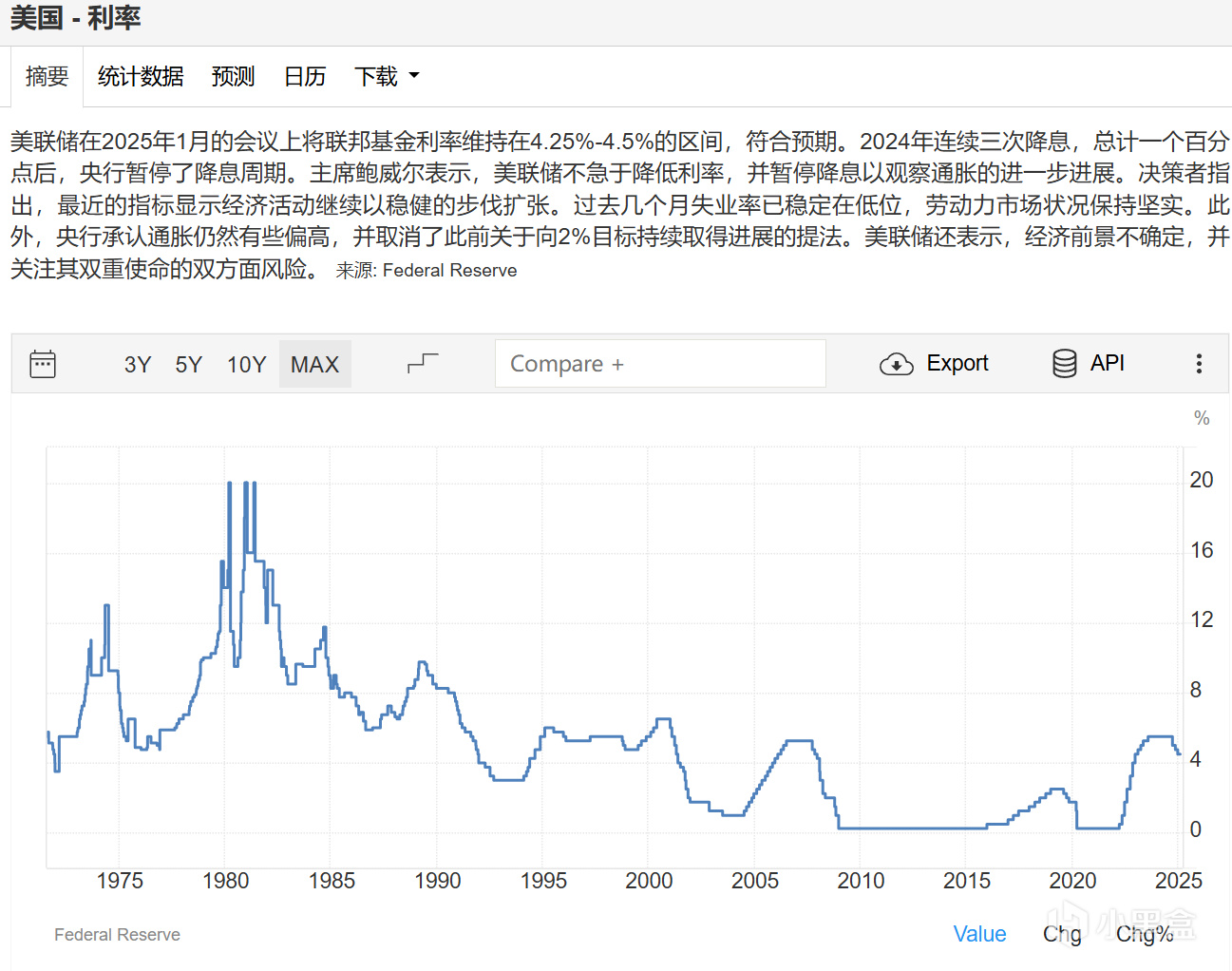
Task: Click the 2000 x-axis label
Action: 649,881
